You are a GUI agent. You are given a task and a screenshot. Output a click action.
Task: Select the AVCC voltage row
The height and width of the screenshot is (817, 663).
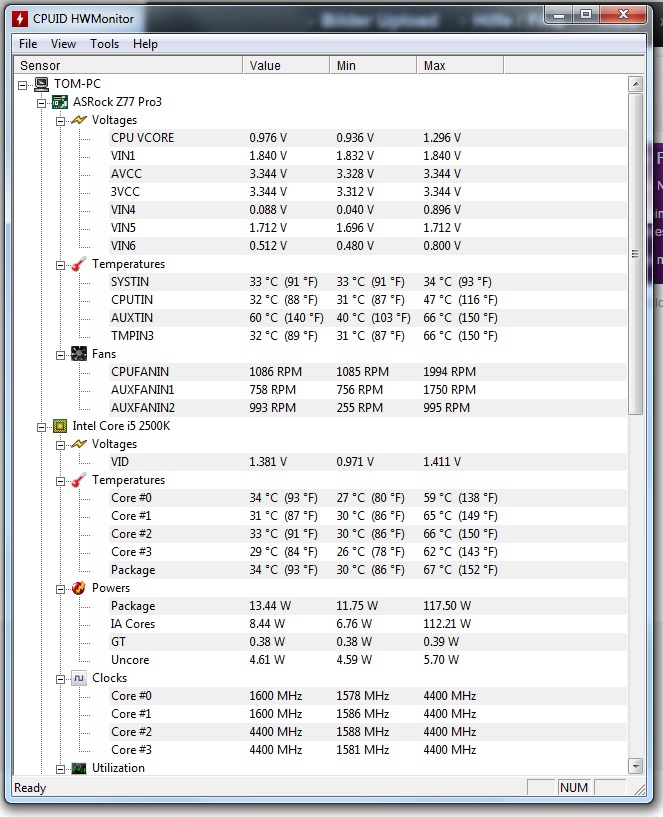(x=367, y=174)
